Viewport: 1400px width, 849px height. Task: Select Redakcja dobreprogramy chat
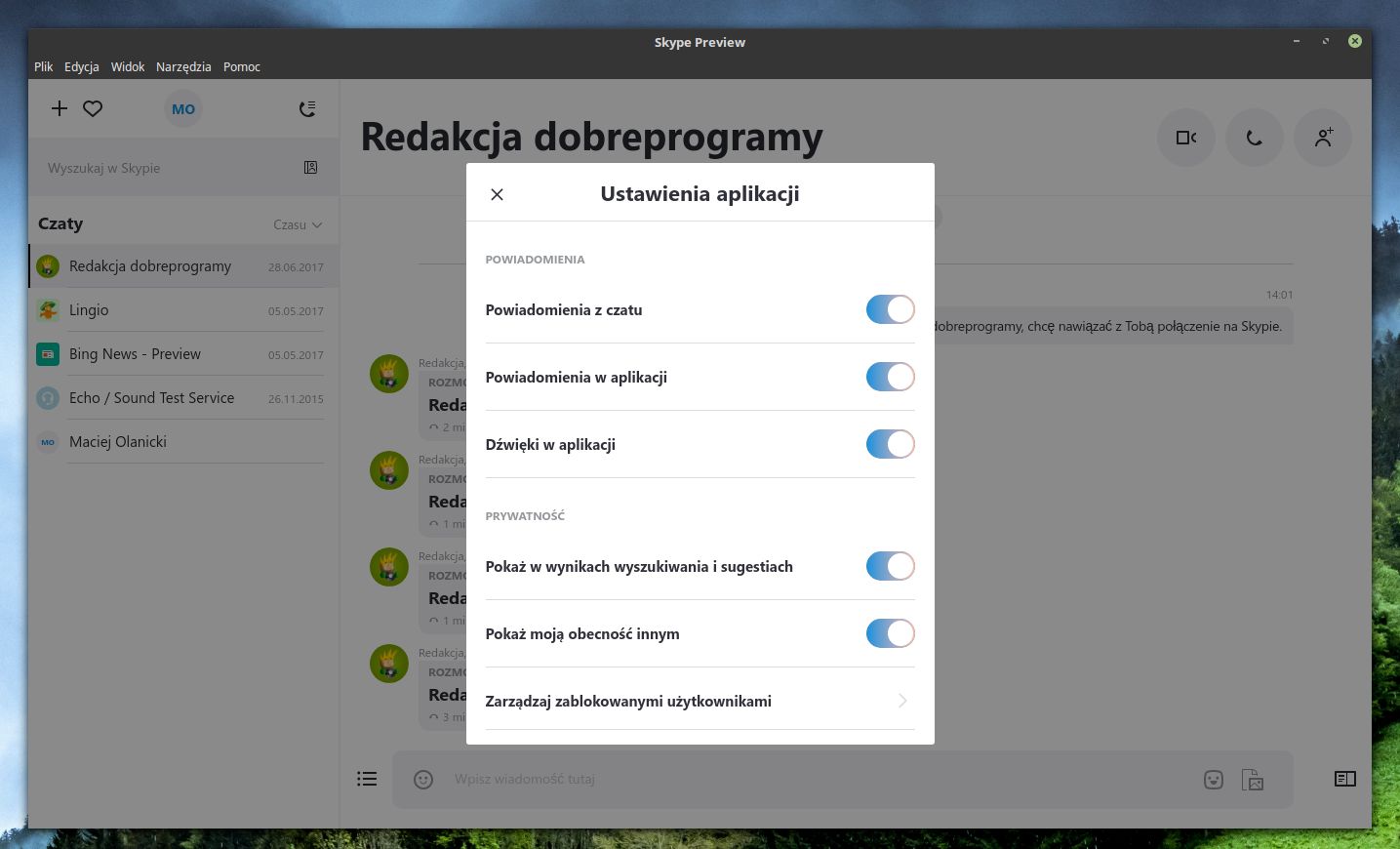click(x=184, y=265)
